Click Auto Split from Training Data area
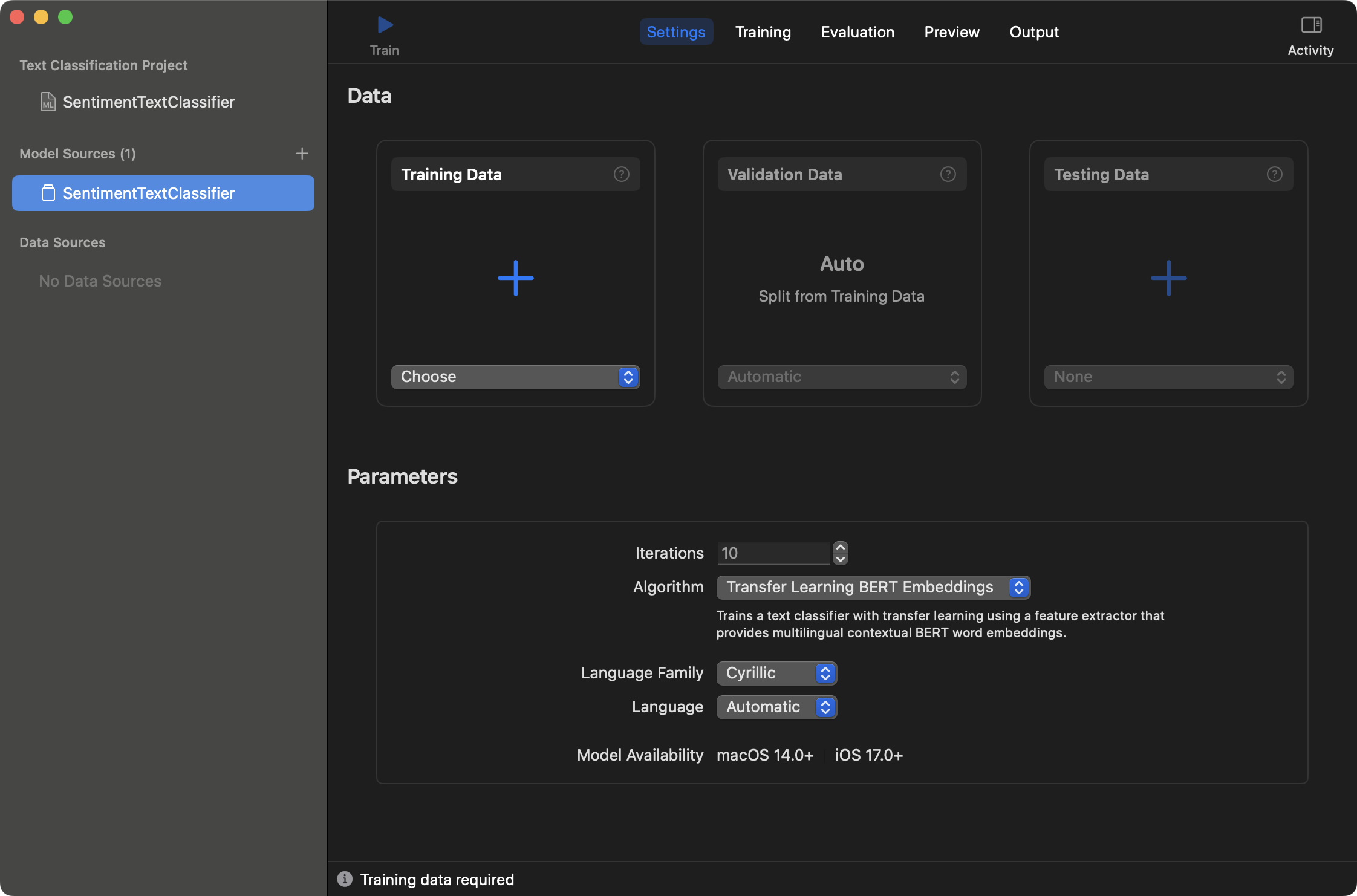Screen dimensions: 1357x896 [842, 279]
